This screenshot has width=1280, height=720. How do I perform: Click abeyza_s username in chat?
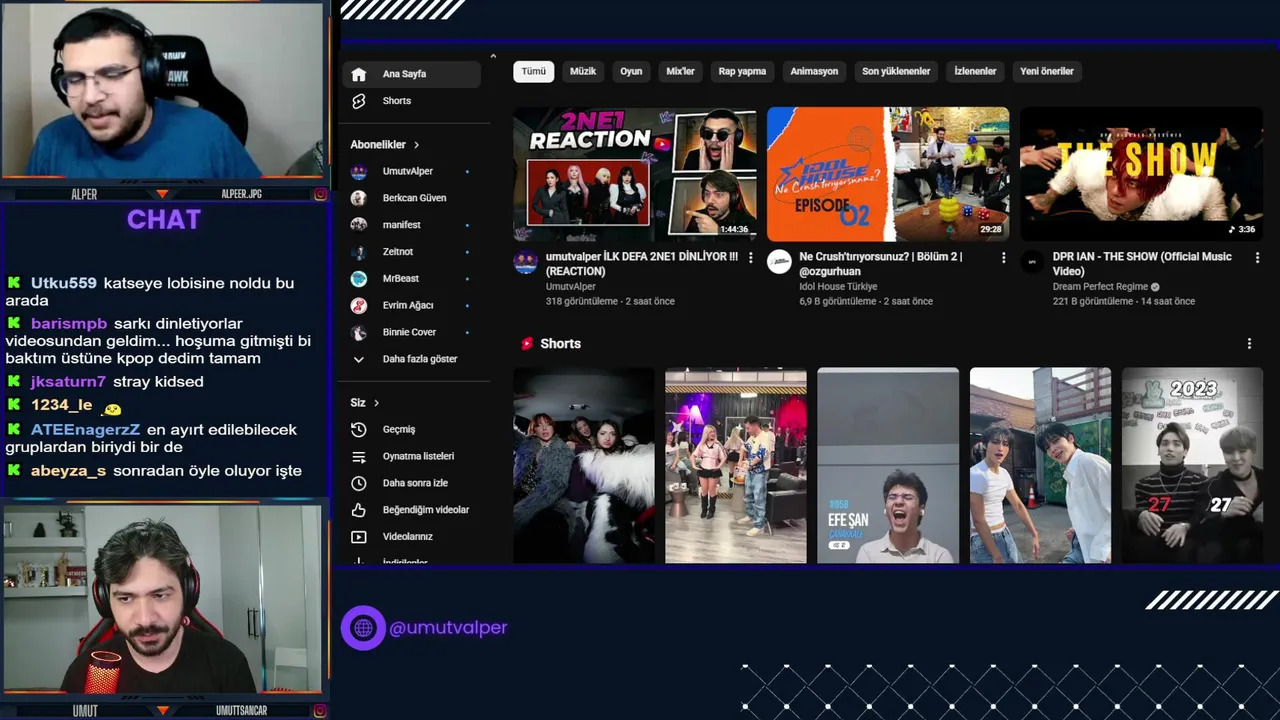point(68,471)
